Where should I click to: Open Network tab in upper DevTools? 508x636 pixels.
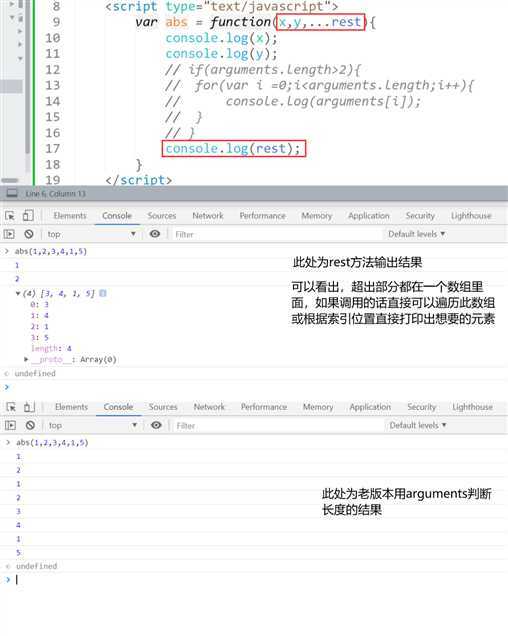click(208, 215)
